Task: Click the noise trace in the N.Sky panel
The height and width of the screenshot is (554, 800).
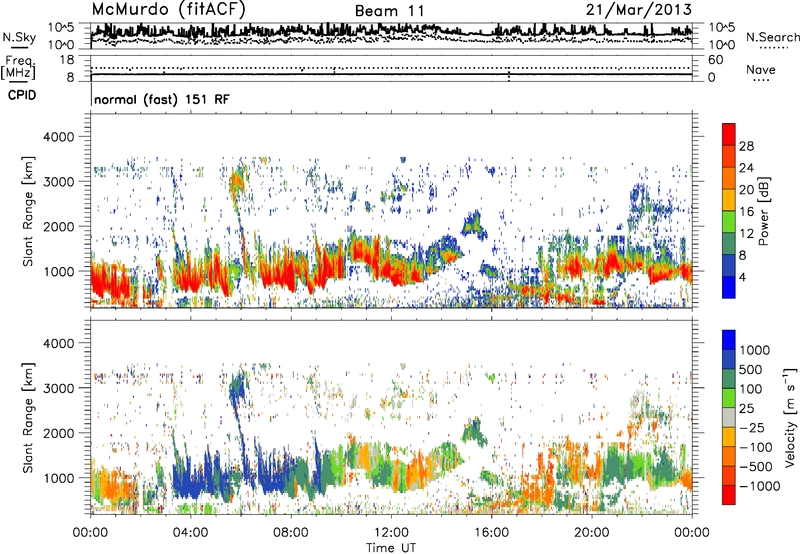Action: (391, 30)
